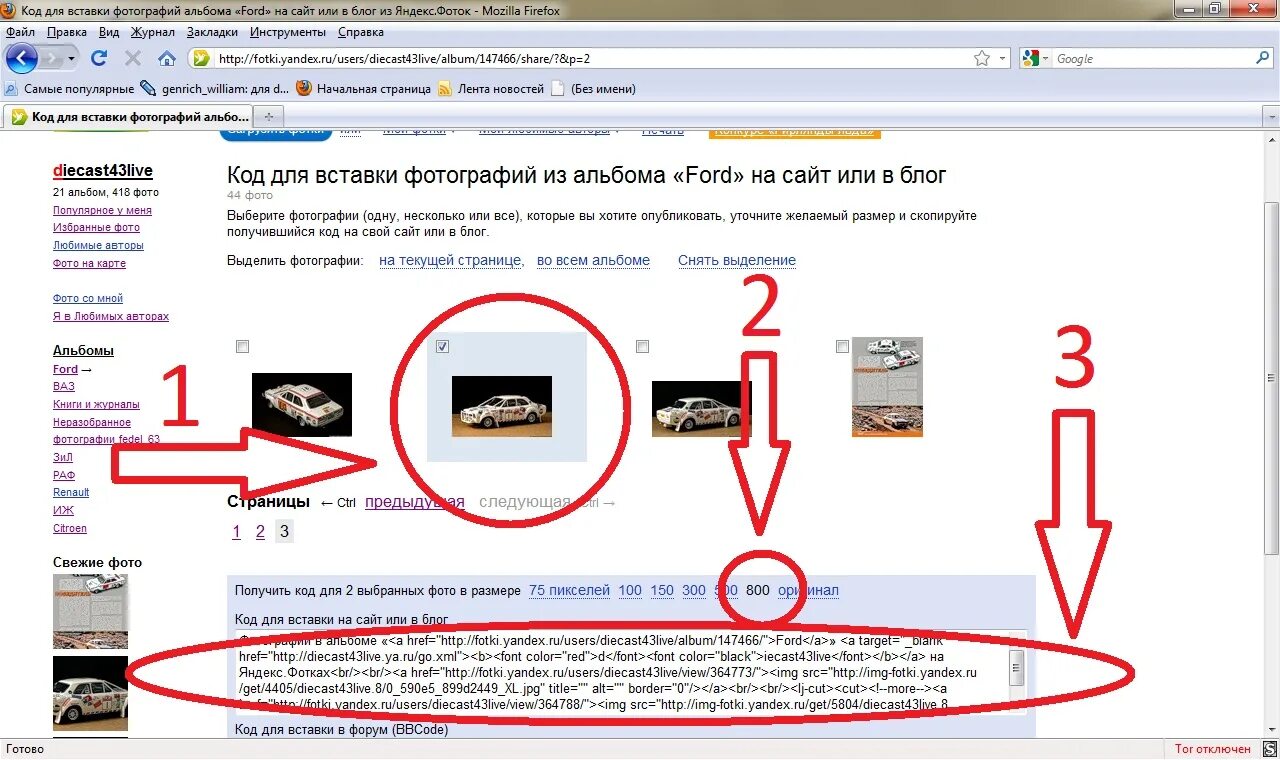Viewport: 1280px width, 760px height.
Task: Open the Закладки menu
Action: (x=212, y=32)
